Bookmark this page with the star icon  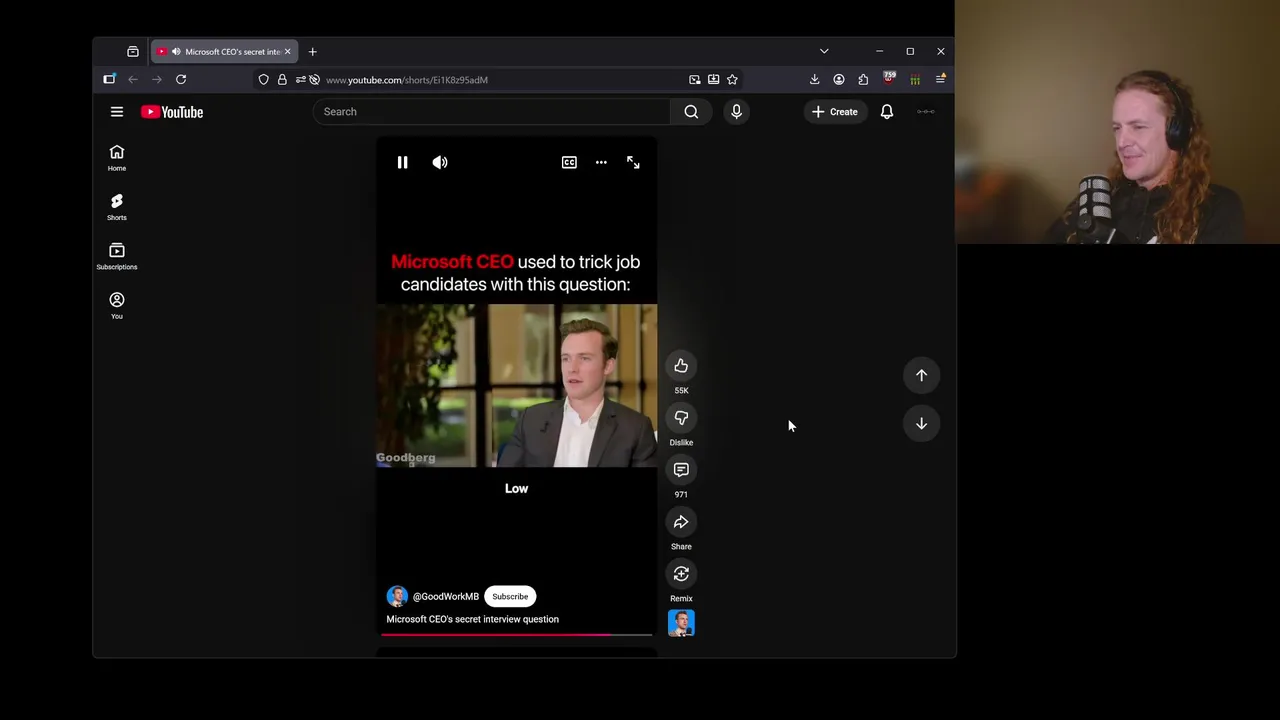pos(732,79)
